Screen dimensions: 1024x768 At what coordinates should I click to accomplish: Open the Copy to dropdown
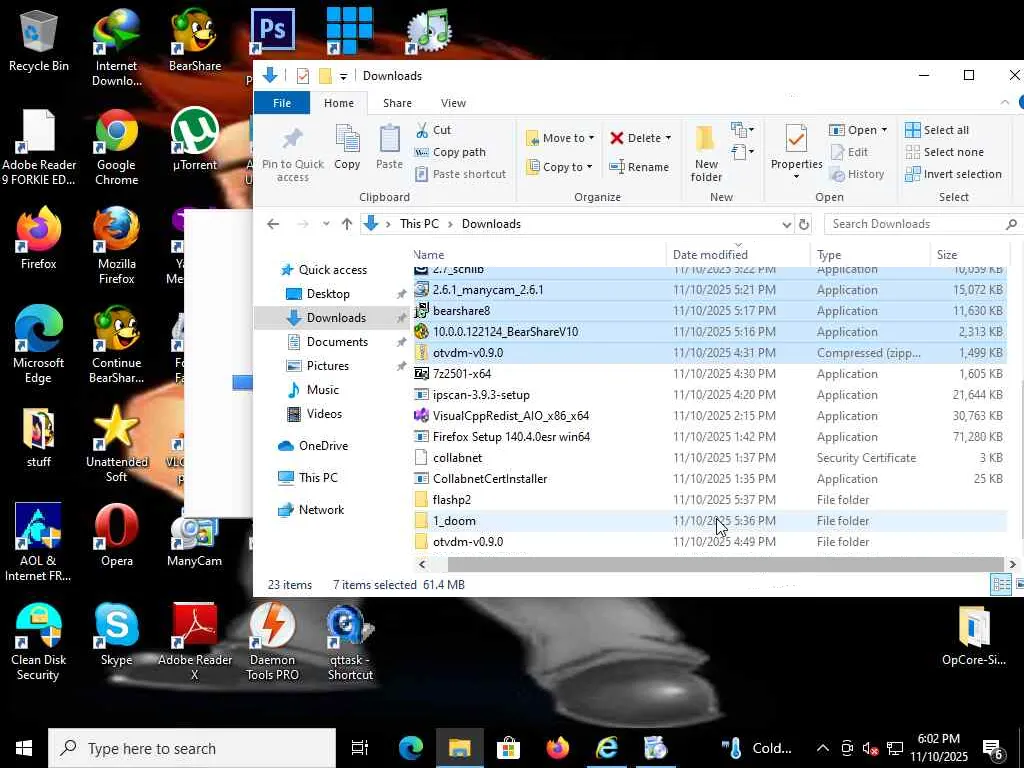pyautogui.click(x=560, y=167)
